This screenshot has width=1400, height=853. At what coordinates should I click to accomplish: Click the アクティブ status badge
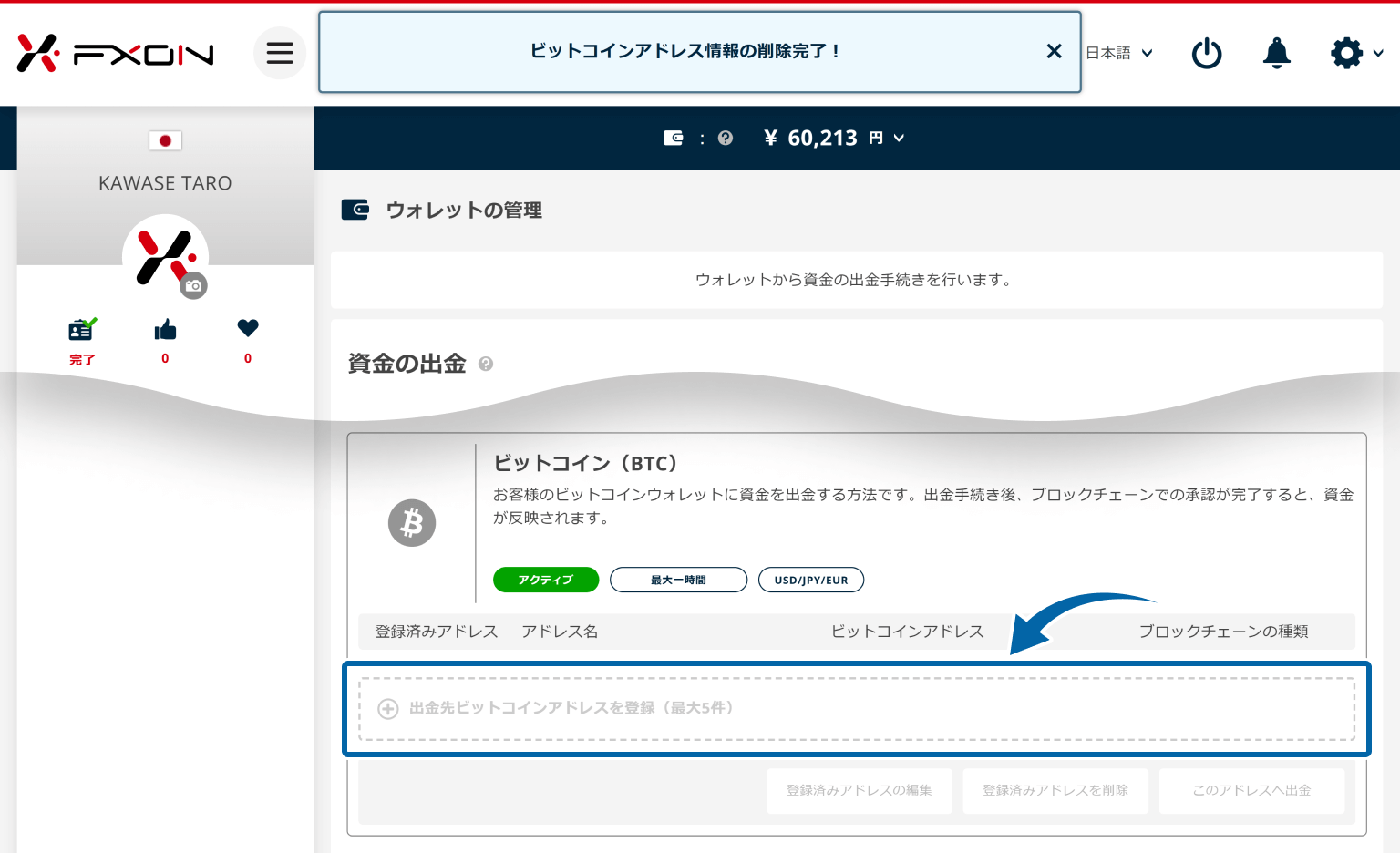pyautogui.click(x=546, y=580)
